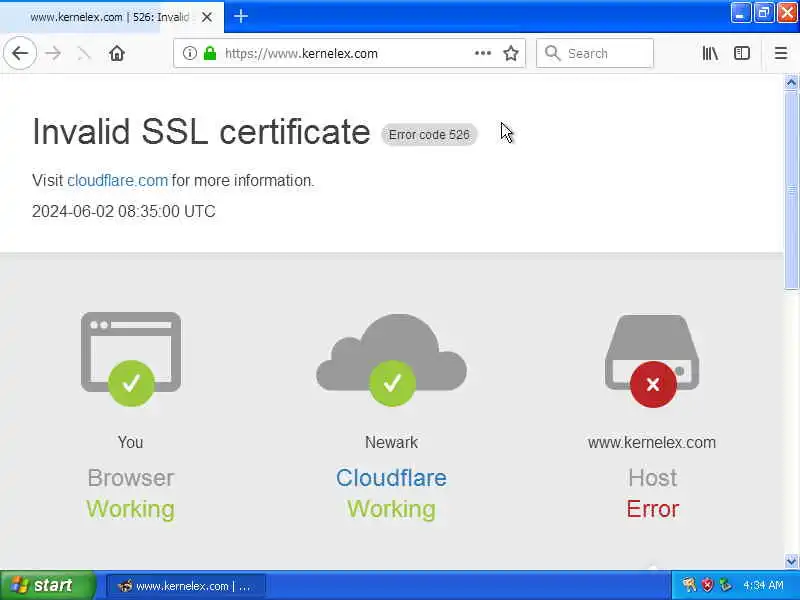Click the forward navigation arrow
Image resolution: width=800 pixels, height=600 pixels.
(x=53, y=53)
